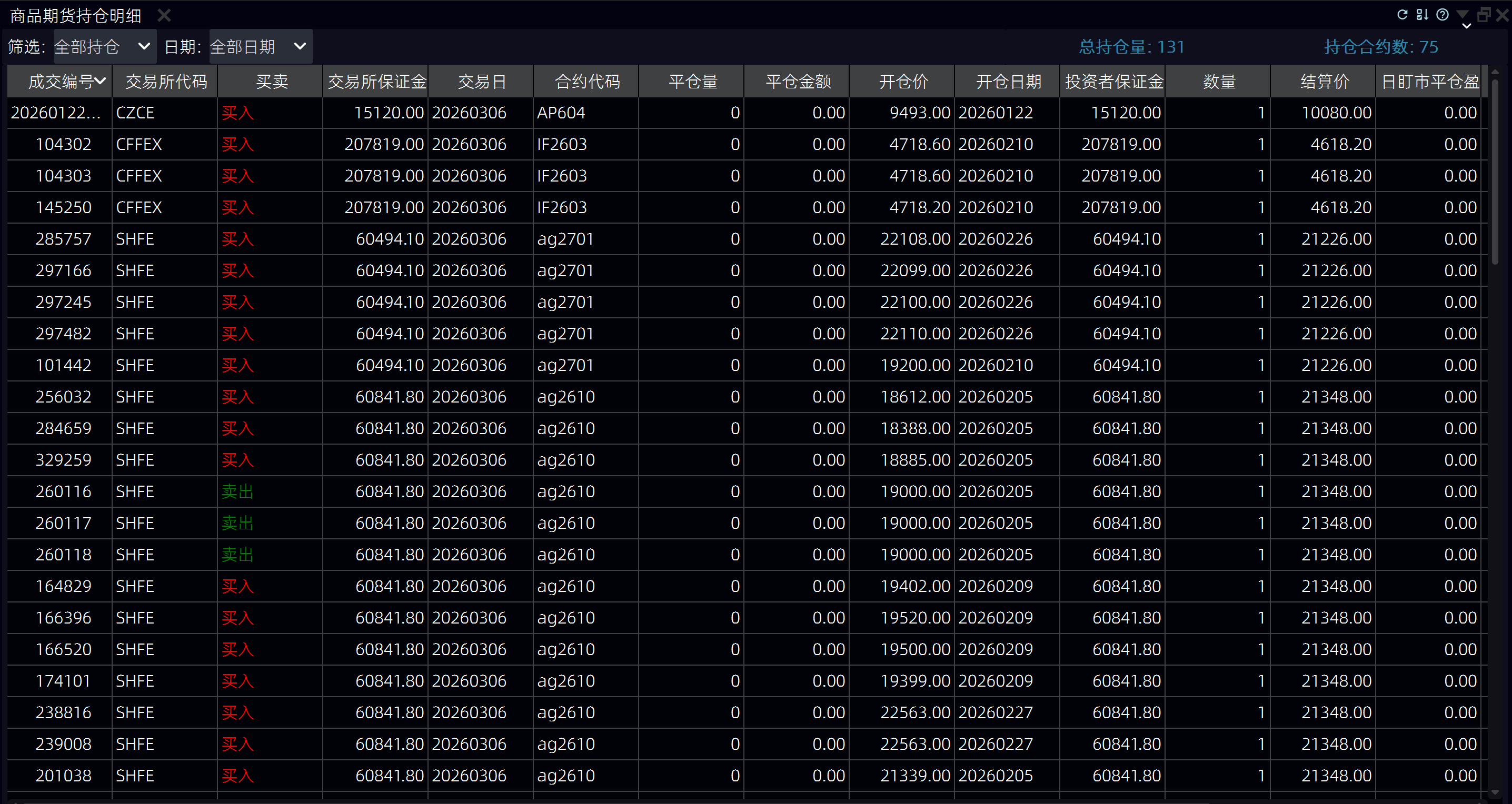Open the 筛选 全部持仓 dropdown

(104, 46)
